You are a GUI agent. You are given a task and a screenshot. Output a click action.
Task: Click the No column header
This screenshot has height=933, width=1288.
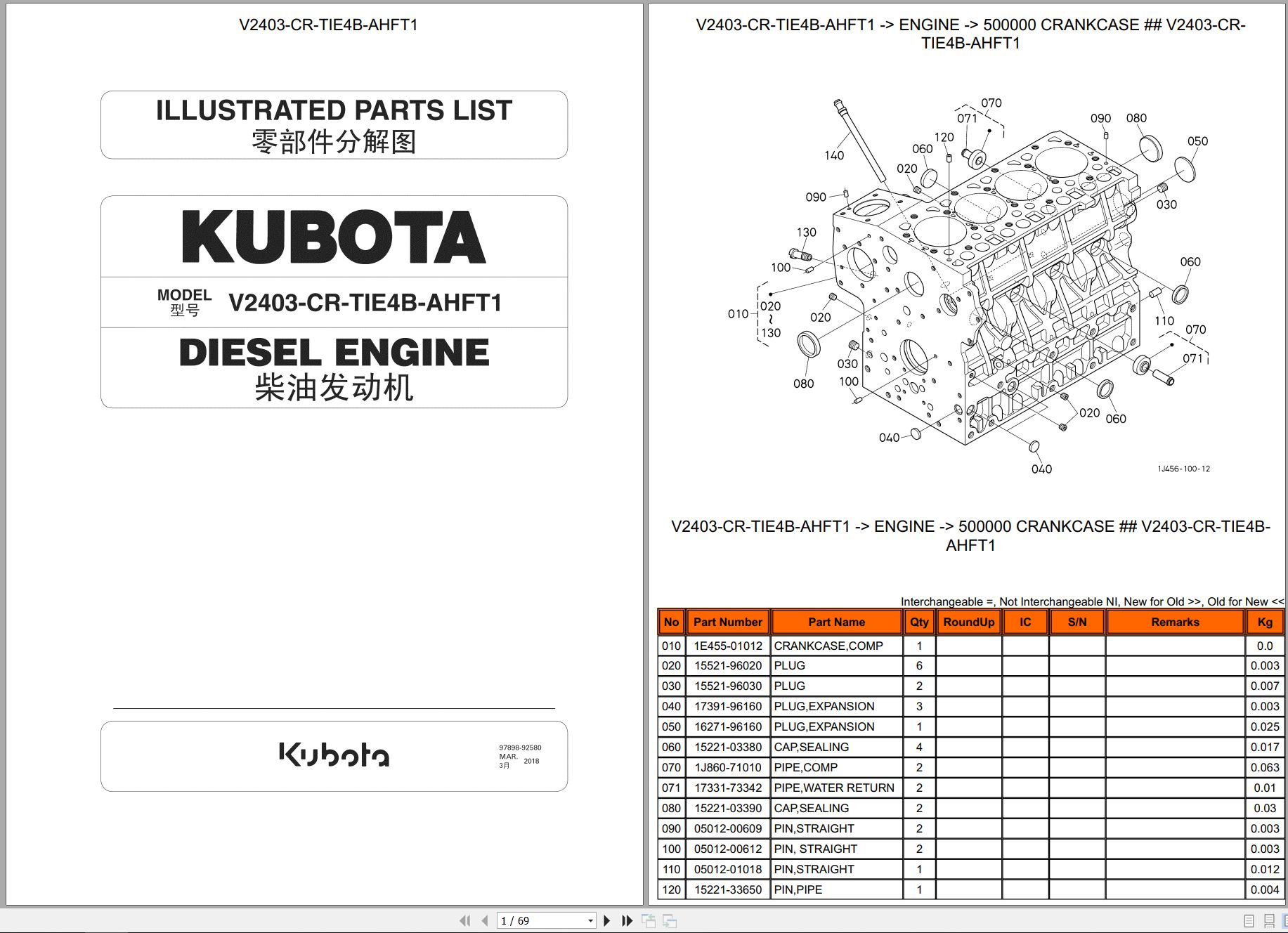(x=671, y=622)
